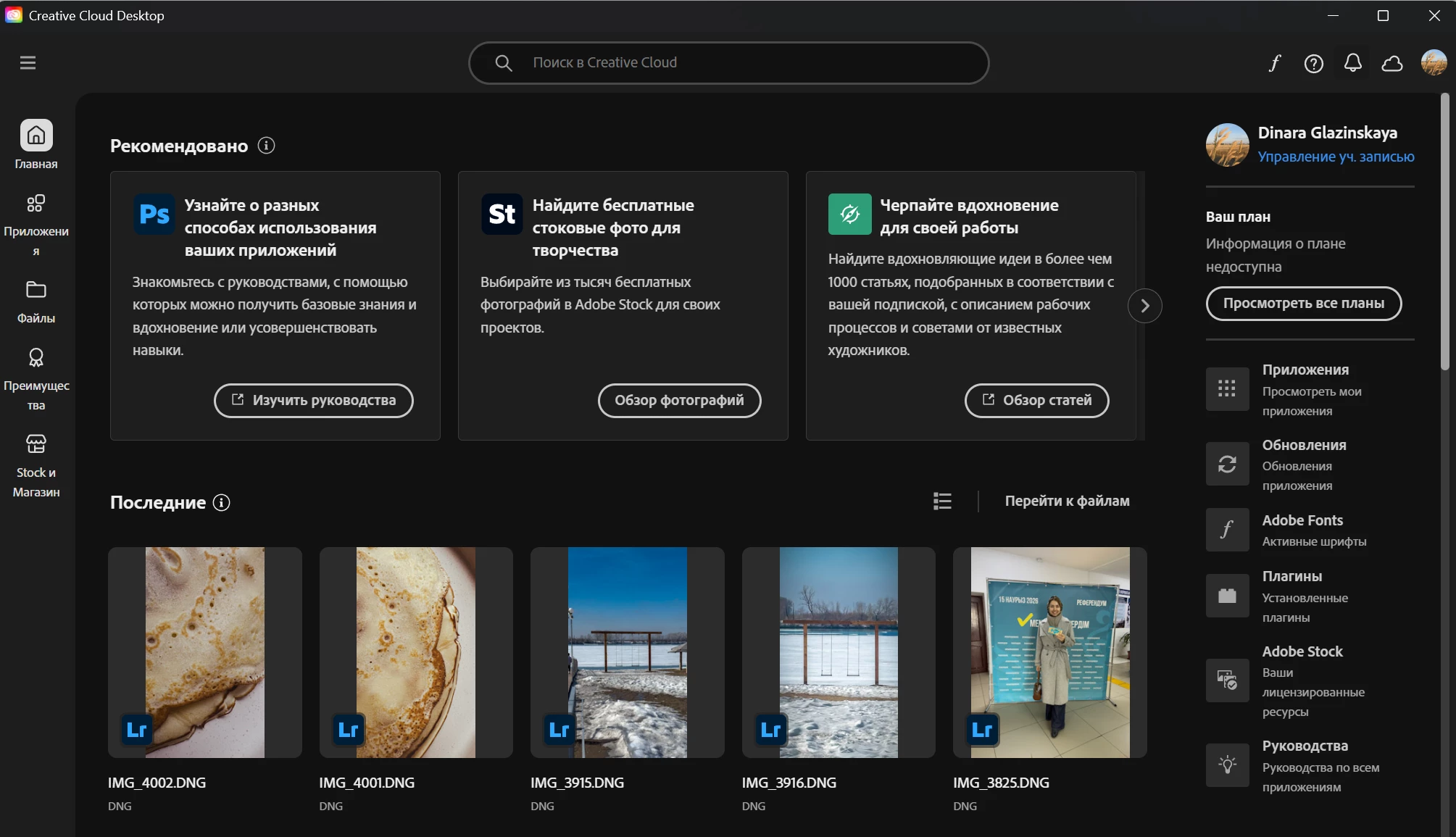
Task: Open the IMG_3825.DNG thumbnail
Action: point(1049,652)
